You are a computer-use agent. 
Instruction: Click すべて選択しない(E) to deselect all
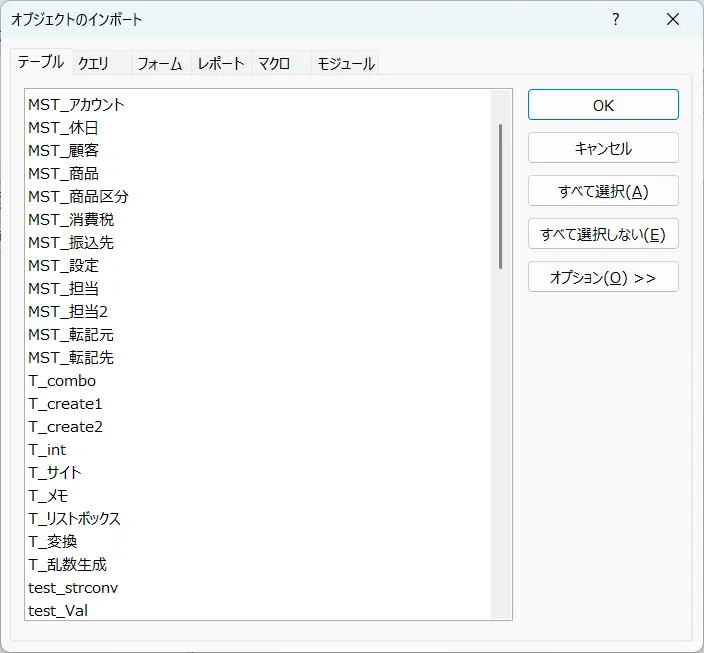tap(603, 234)
